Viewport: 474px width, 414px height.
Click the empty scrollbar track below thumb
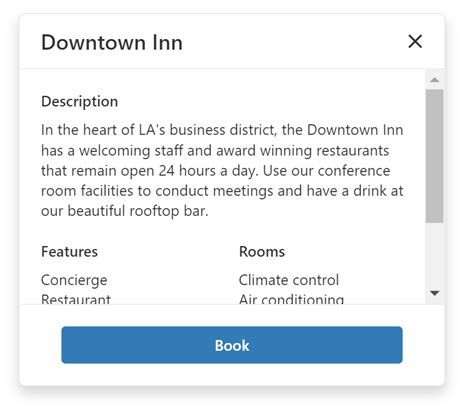(434, 253)
